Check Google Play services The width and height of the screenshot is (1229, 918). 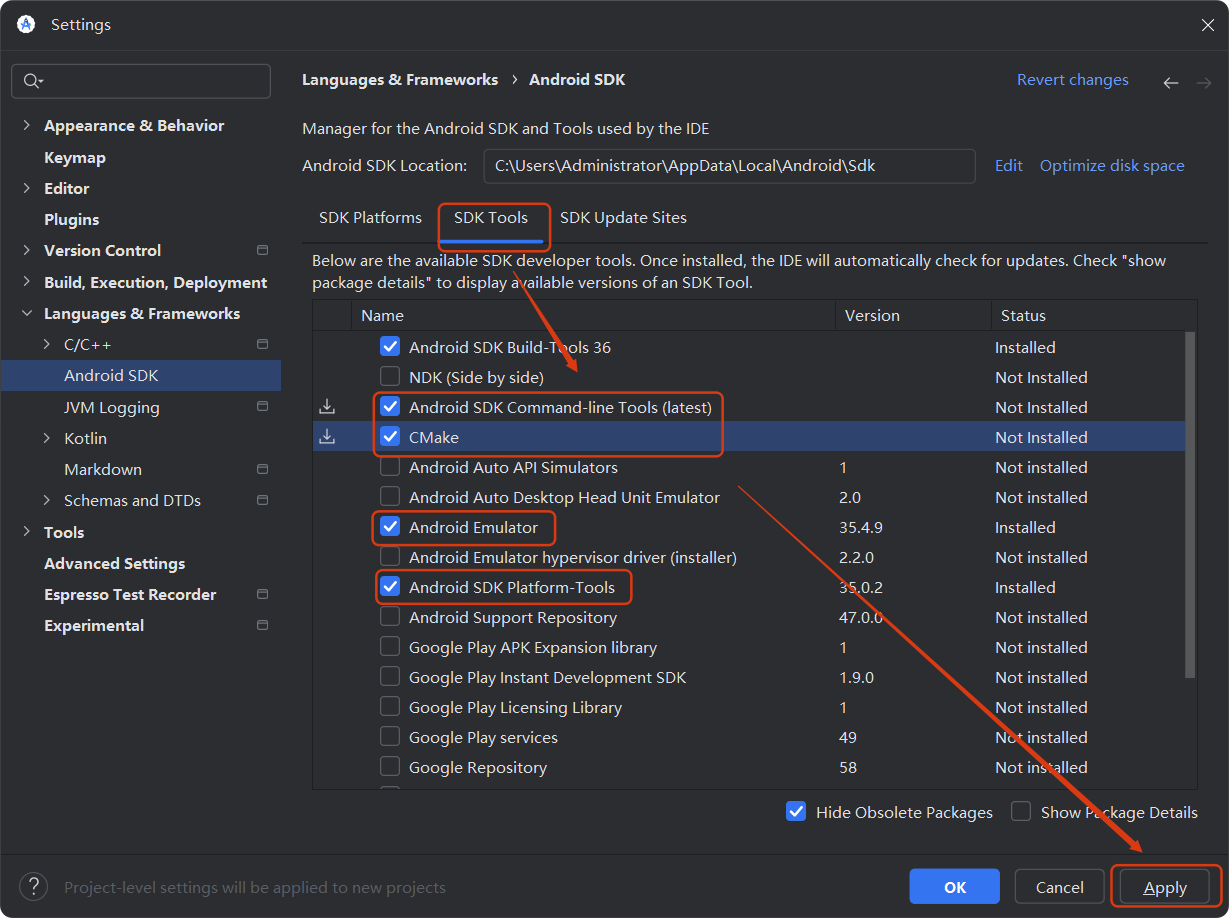click(x=390, y=737)
